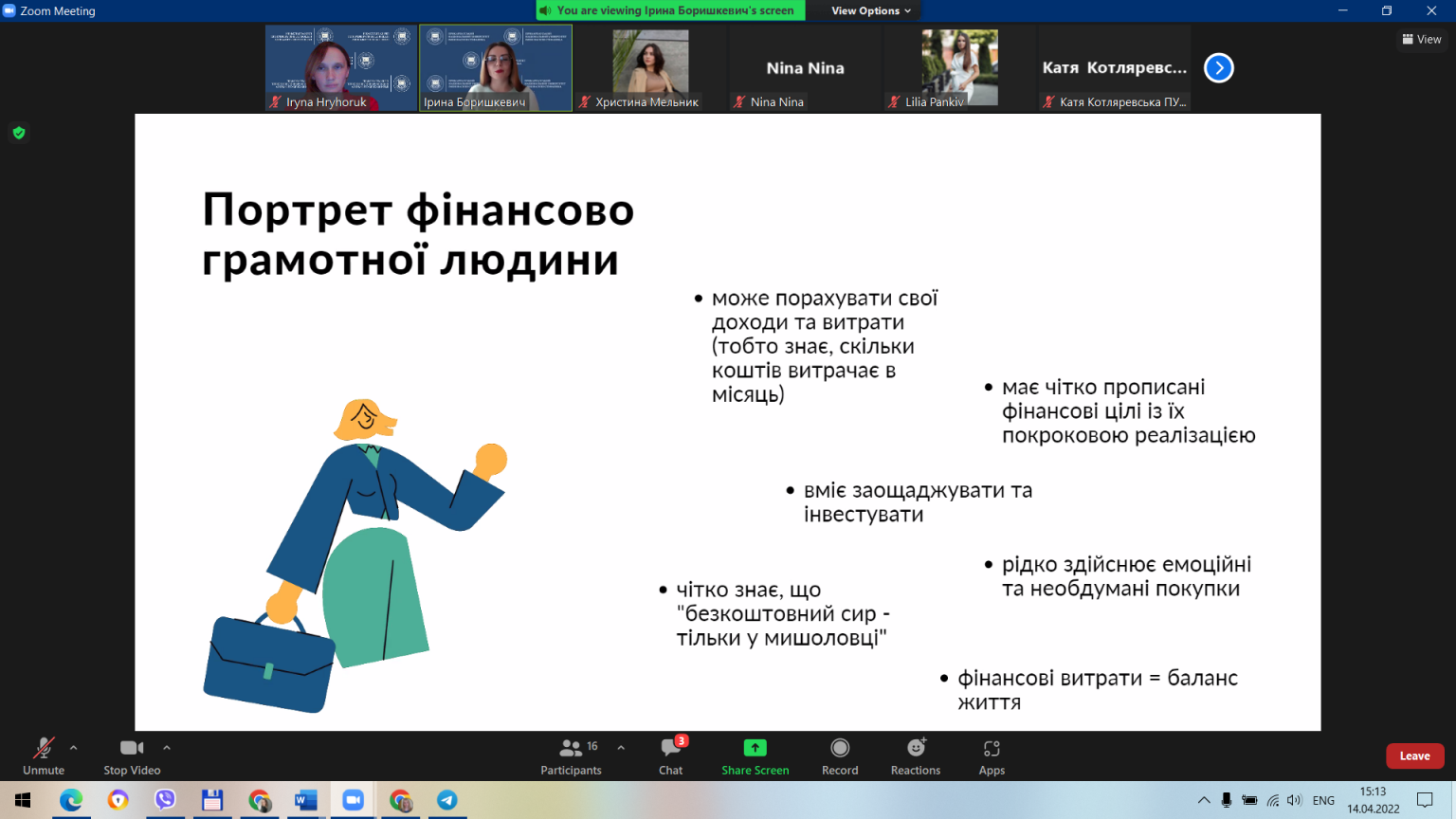Viewport: 1456px width, 819px height.
Task: Open the Chat panel with notification badge
Action: point(671,756)
